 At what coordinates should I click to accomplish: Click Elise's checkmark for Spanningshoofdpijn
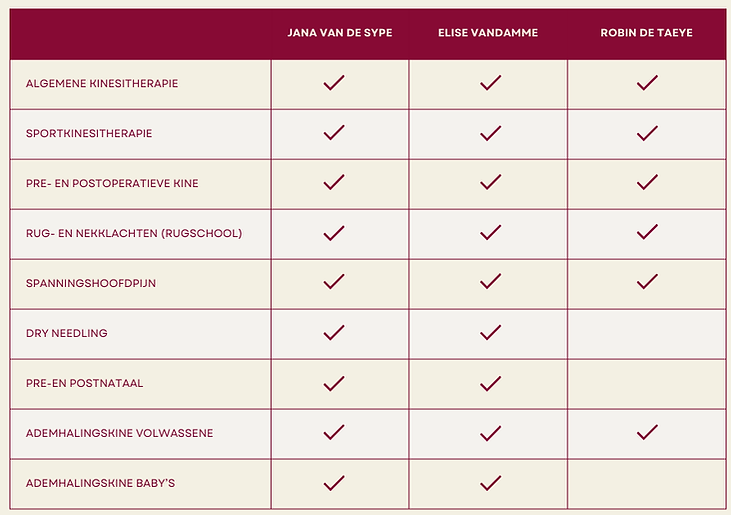[x=490, y=283]
